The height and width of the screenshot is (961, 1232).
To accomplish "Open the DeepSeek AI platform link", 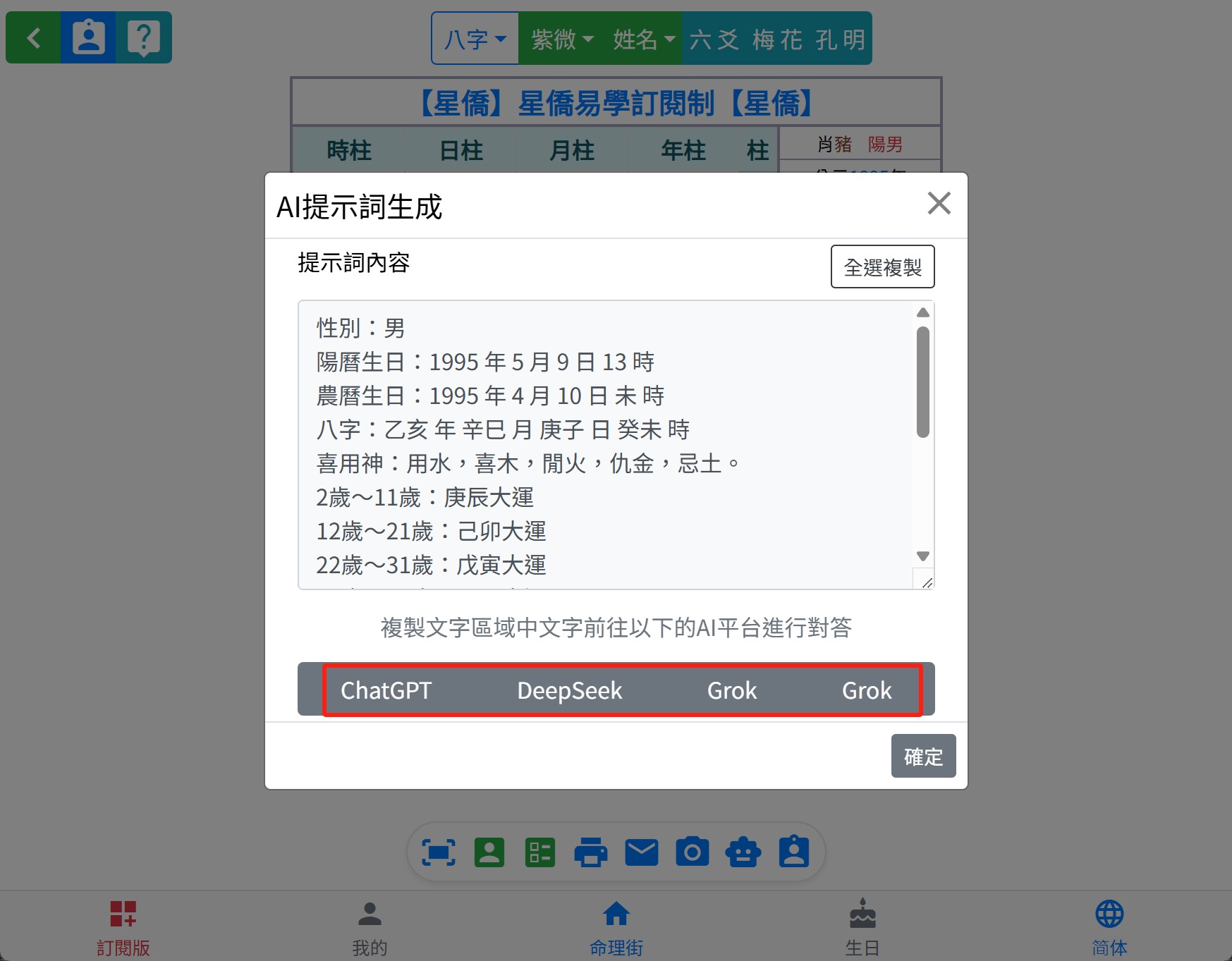I will click(x=569, y=690).
